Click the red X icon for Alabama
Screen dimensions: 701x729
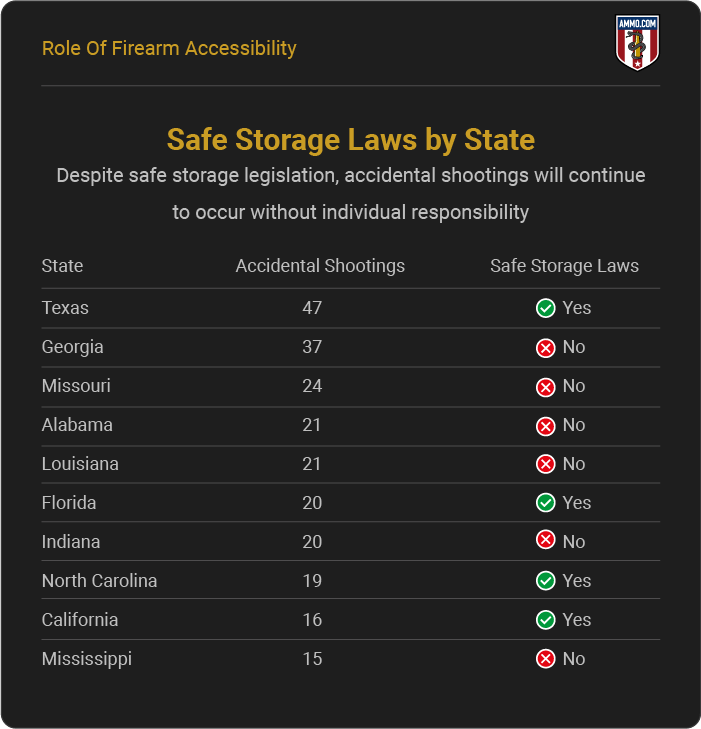point(546,426)
